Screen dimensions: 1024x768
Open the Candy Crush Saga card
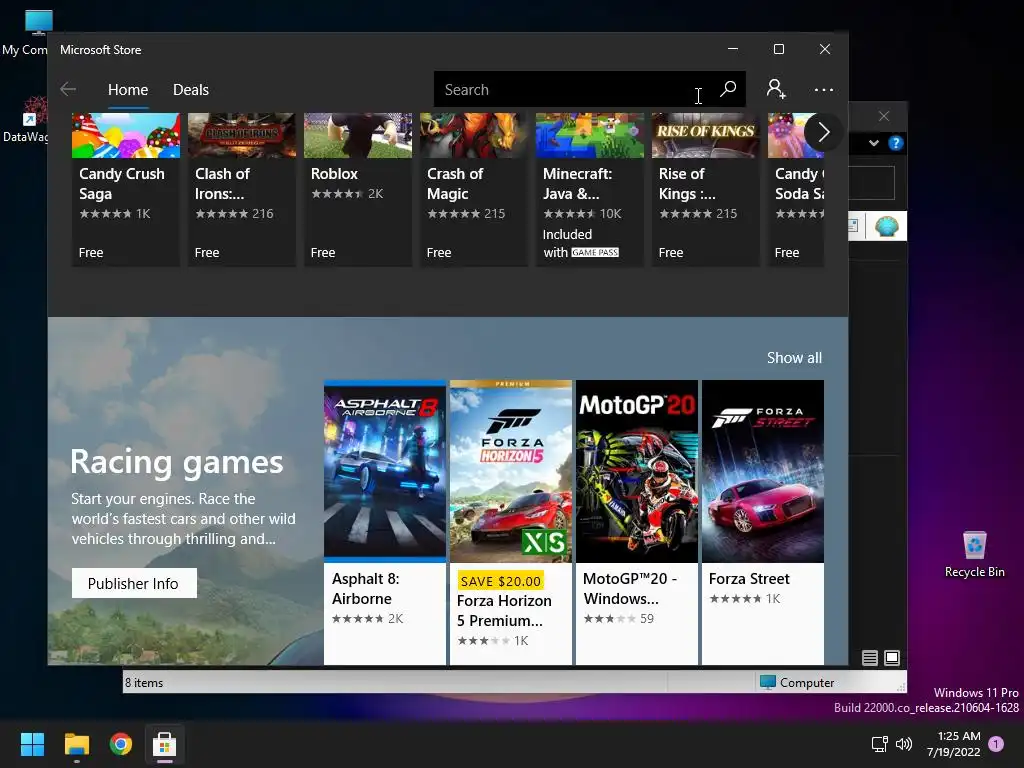(125, 189)
